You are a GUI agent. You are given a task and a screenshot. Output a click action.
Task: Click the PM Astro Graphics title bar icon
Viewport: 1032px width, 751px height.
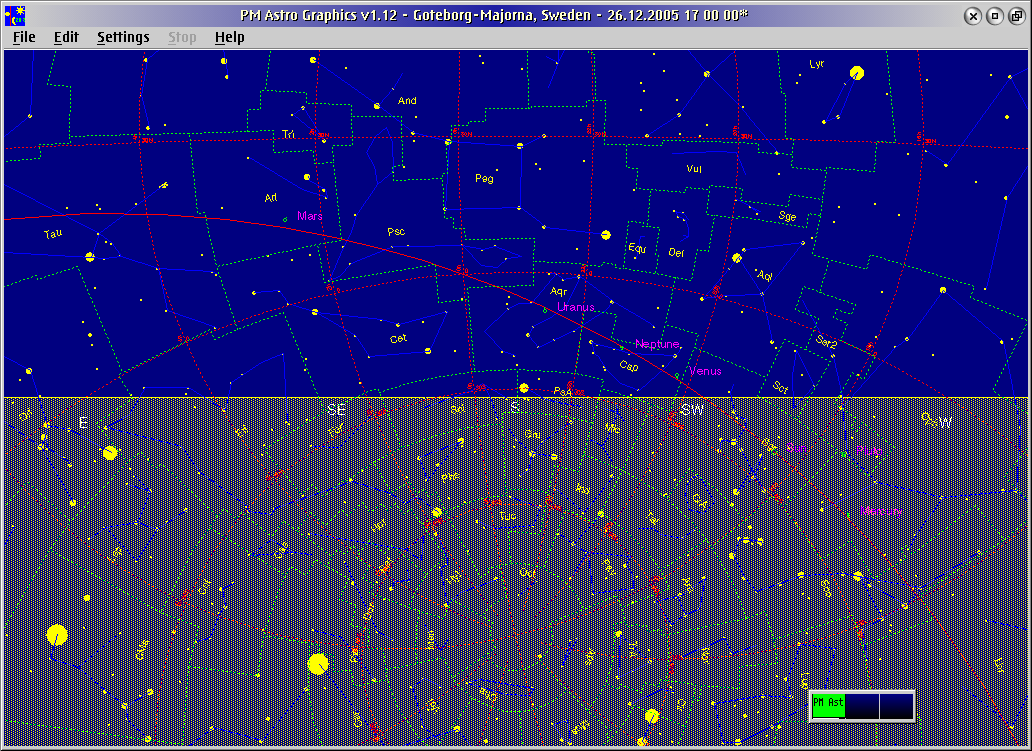pos(14,16)
